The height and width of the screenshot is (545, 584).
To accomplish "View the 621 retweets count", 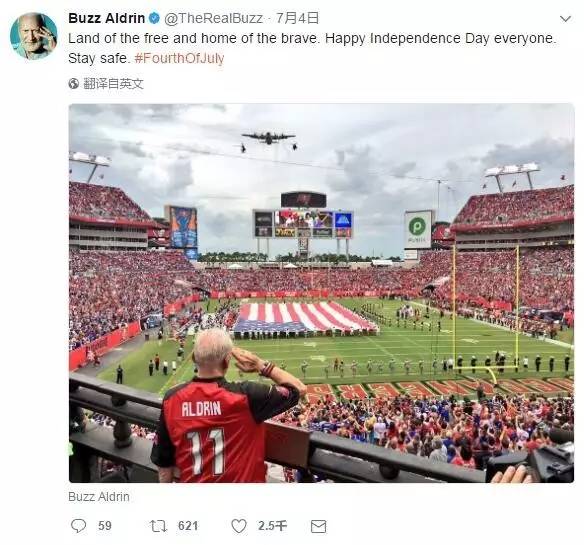I will [x=188, y=526].
